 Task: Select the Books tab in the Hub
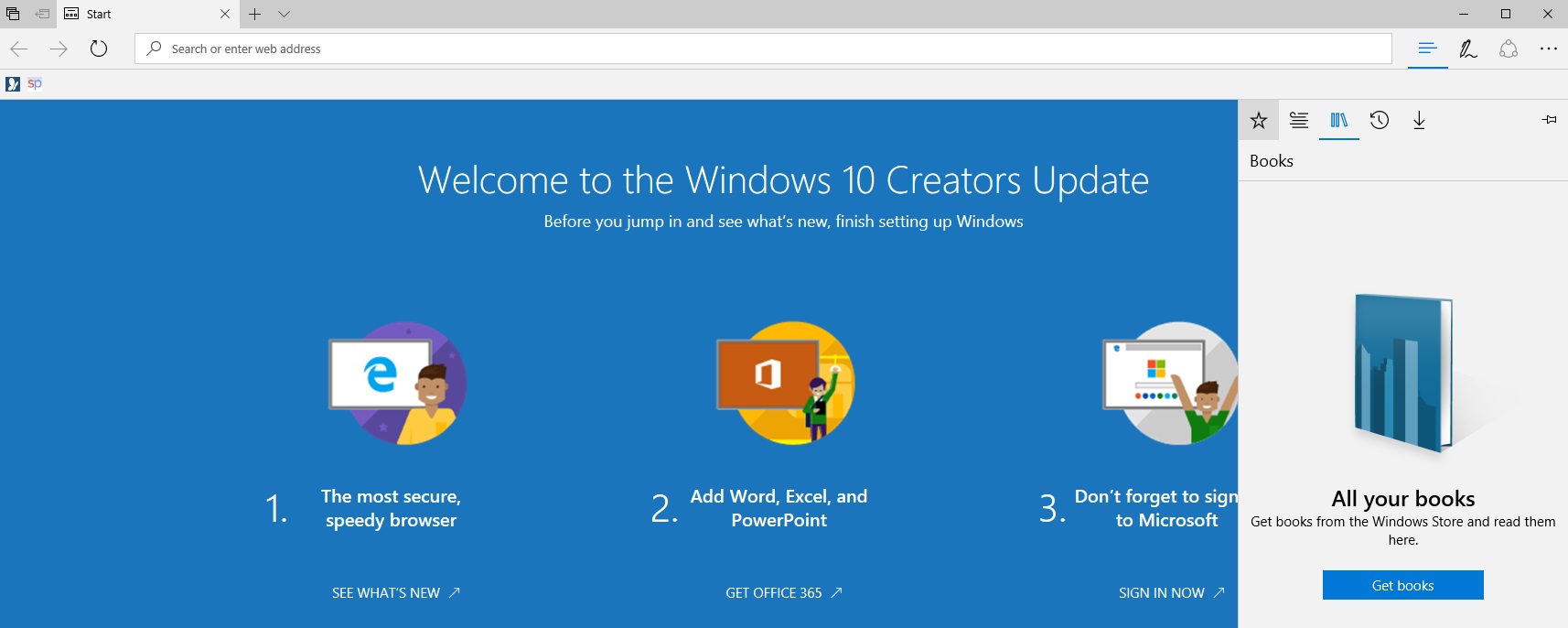click(x=1339, y=120)
